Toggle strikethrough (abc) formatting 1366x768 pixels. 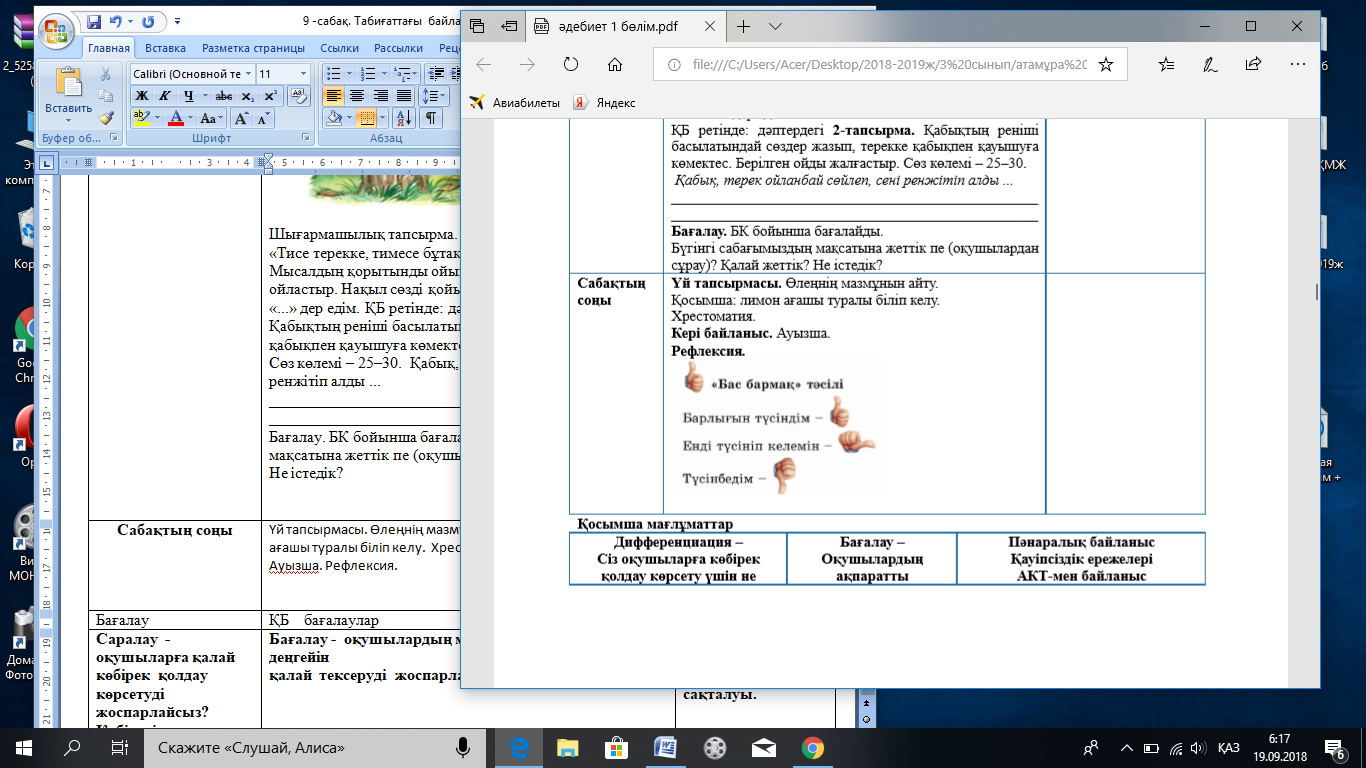pos(224,96)
